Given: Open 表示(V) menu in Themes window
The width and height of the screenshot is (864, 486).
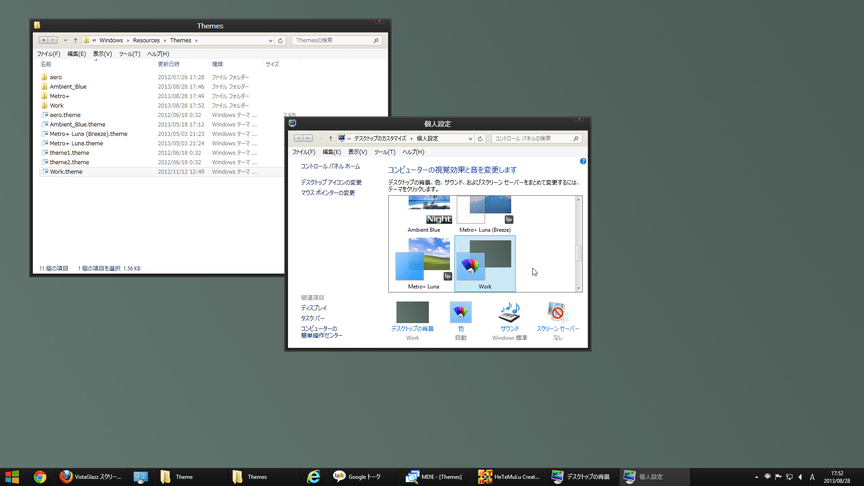Looking at the screenshot, I should tap(102, 54).
